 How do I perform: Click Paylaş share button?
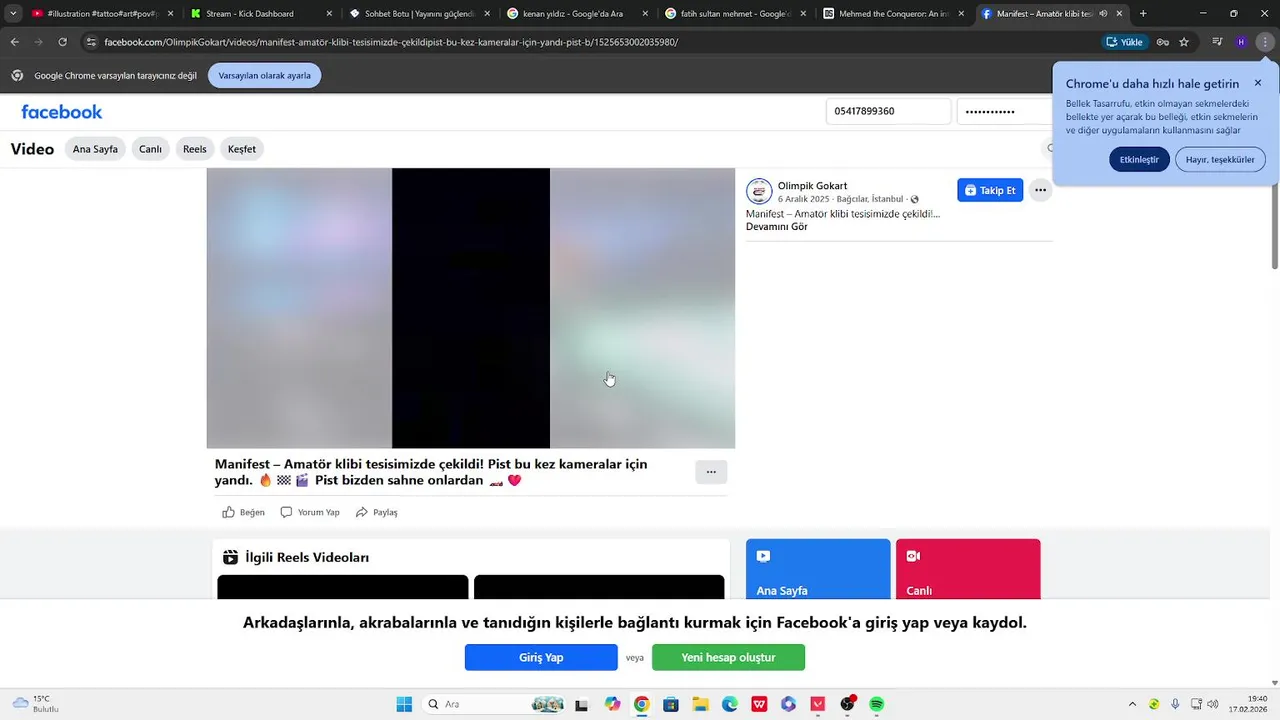click(377, 512)
